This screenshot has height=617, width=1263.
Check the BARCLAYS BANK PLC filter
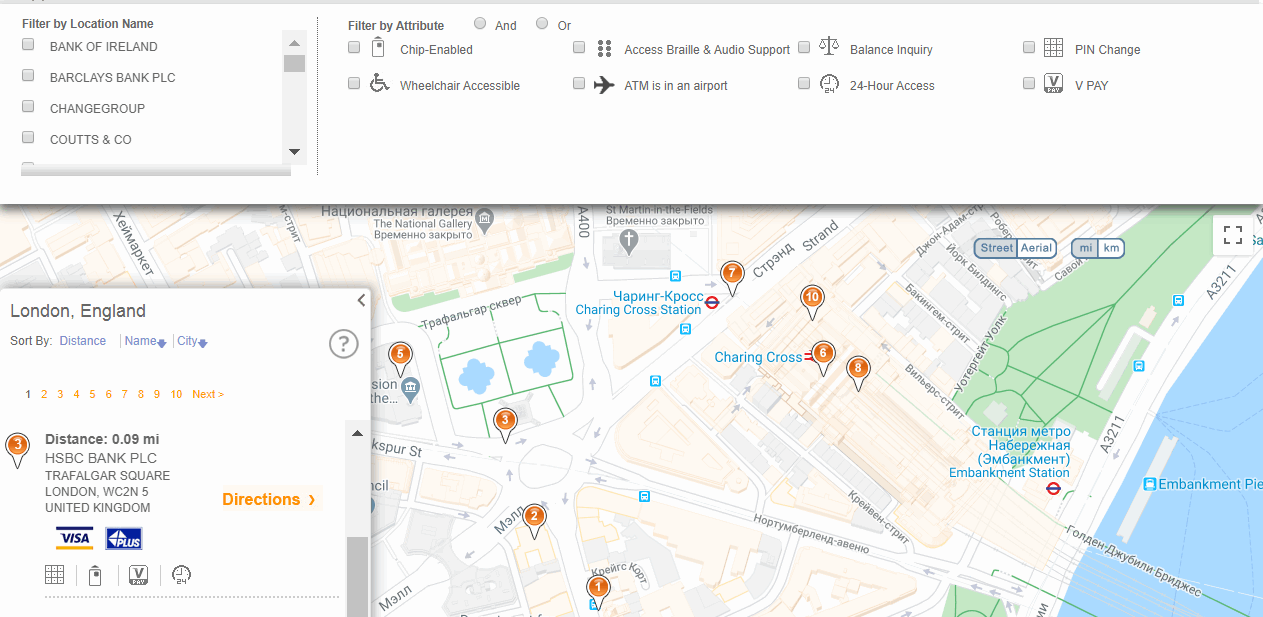[28, 76]
